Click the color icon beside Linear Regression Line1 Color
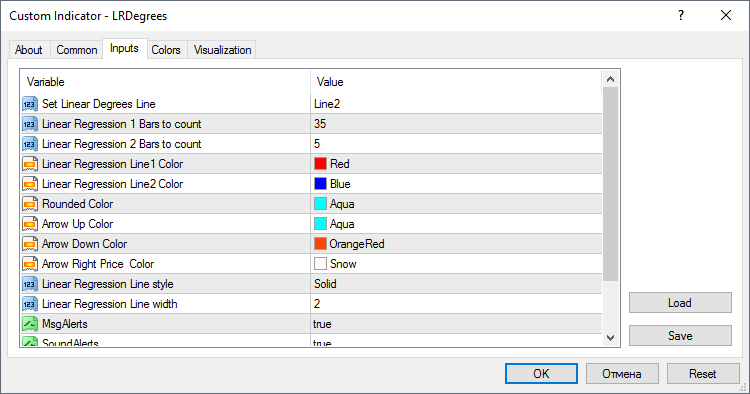Image resolution: width=750 pixels, height=394 pixels. point(30,164)
